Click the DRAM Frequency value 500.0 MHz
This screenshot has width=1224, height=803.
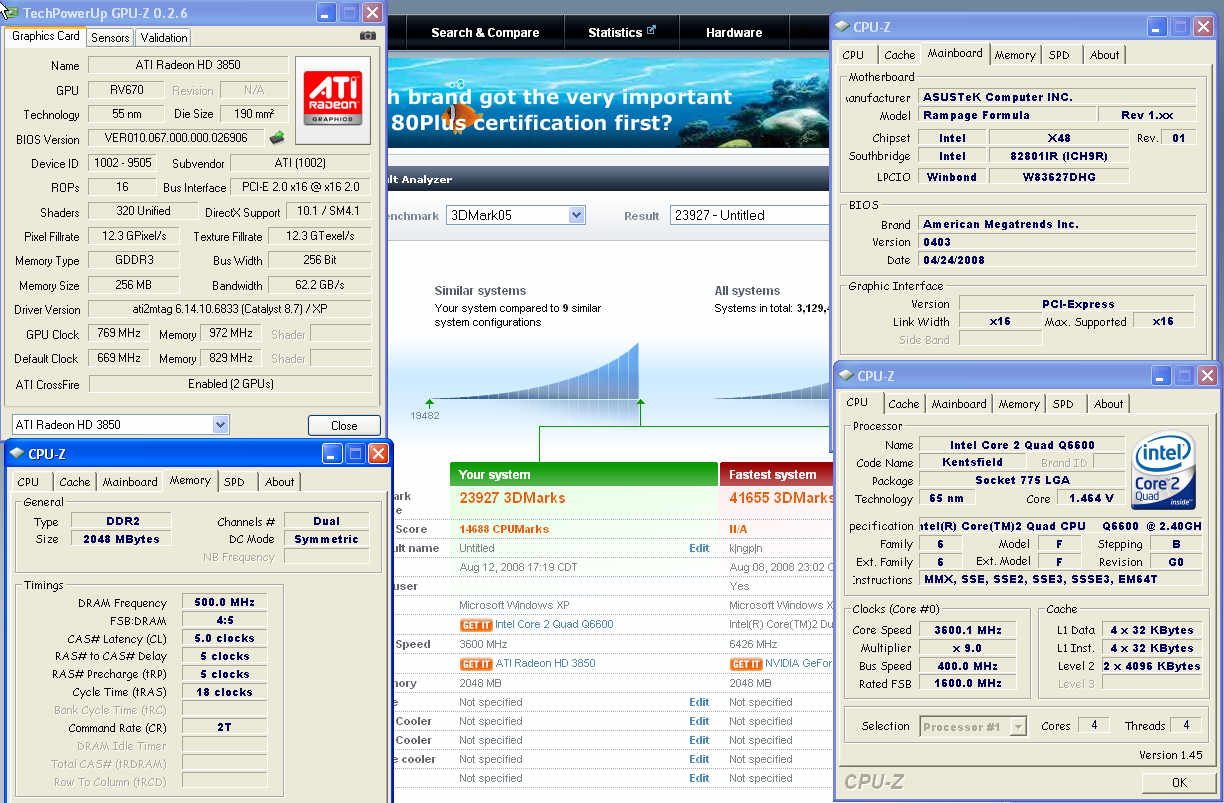[x=224, y=603]
